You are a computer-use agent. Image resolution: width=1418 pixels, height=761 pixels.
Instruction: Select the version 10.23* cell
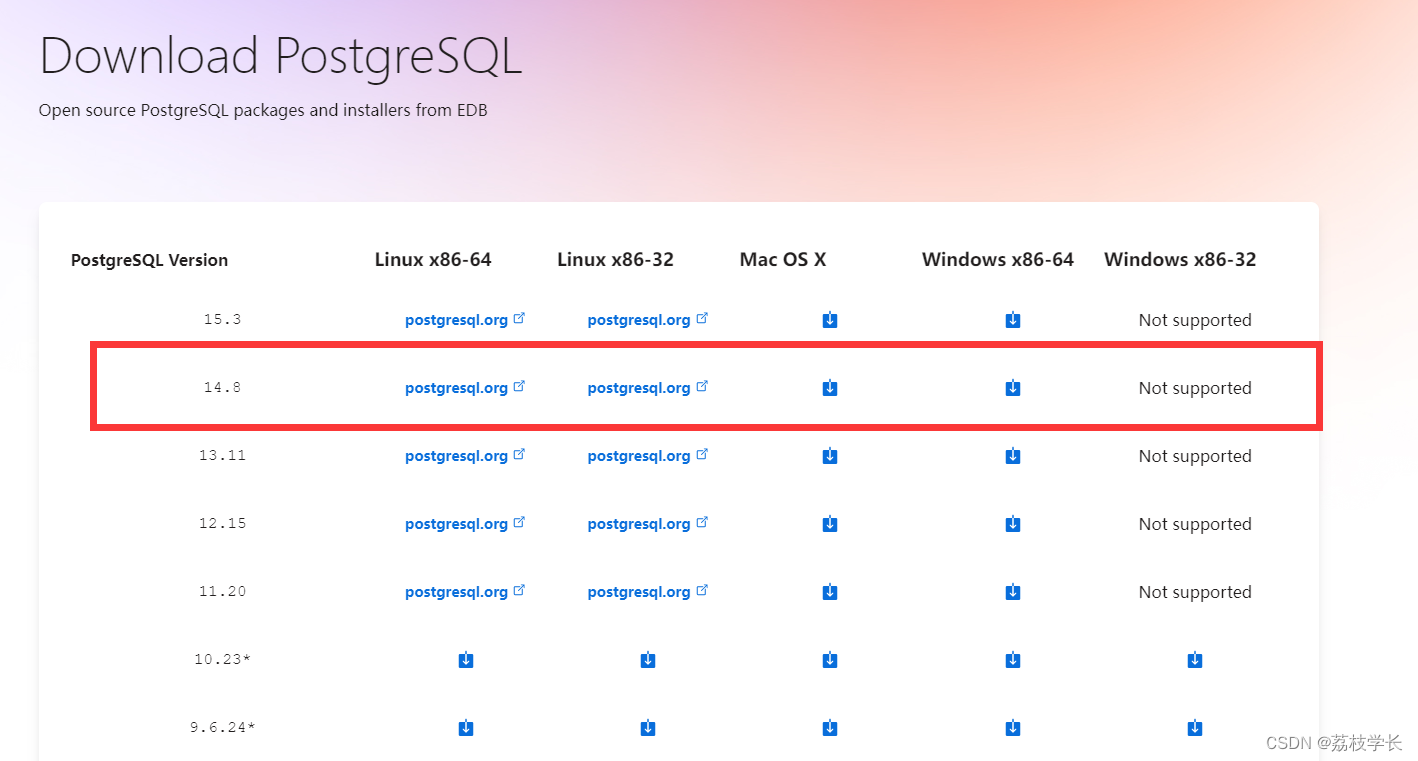[222, 660]
